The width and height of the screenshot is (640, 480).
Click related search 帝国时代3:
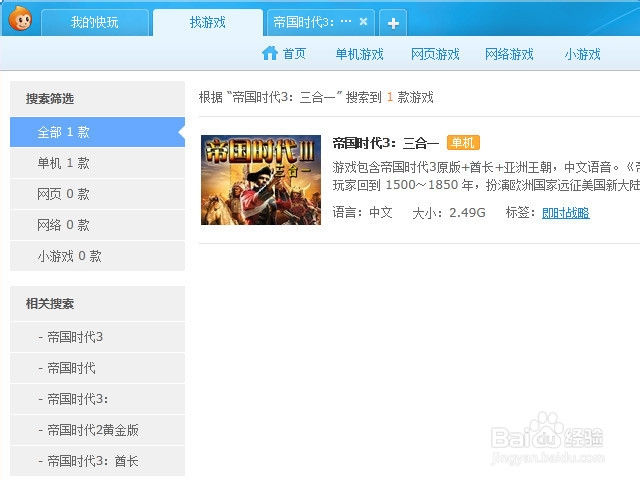point(98,399)
